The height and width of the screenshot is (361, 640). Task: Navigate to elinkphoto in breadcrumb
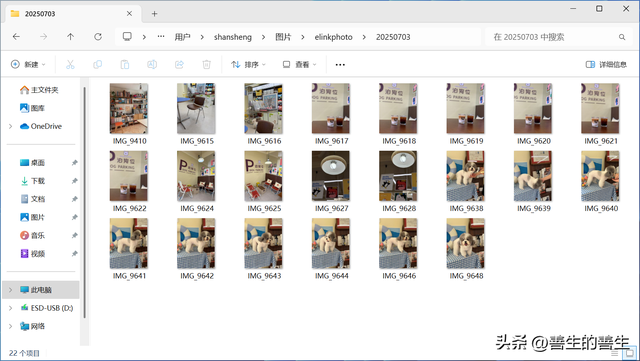pos(333,37)
